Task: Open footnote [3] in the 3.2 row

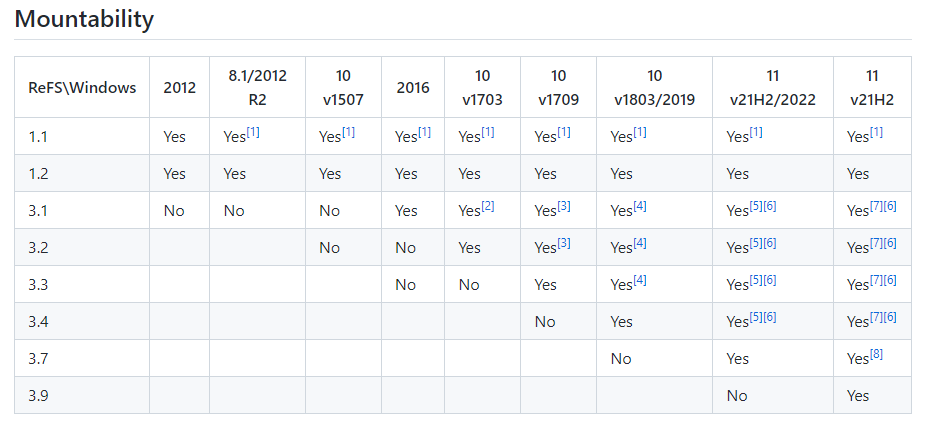Action: coord(564,243)
